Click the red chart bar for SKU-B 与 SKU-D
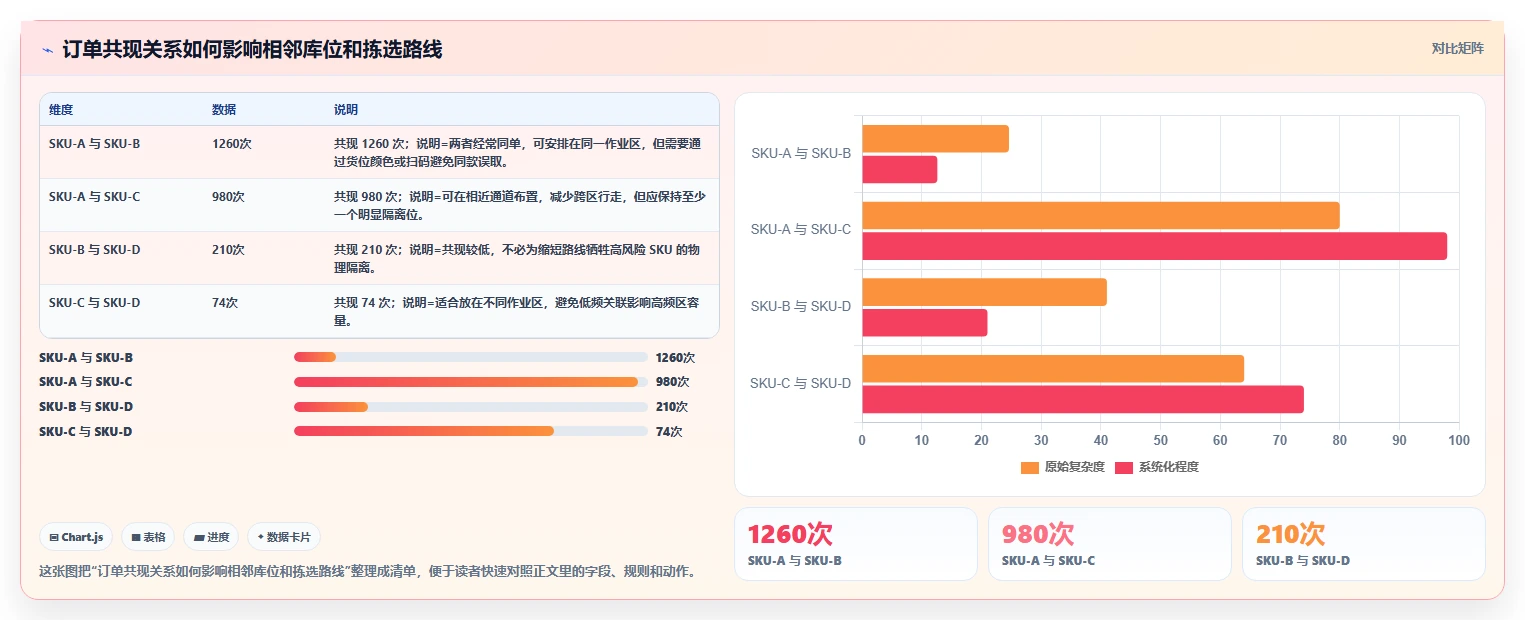Screen dimensions: 1525x620 click(924, 323)
